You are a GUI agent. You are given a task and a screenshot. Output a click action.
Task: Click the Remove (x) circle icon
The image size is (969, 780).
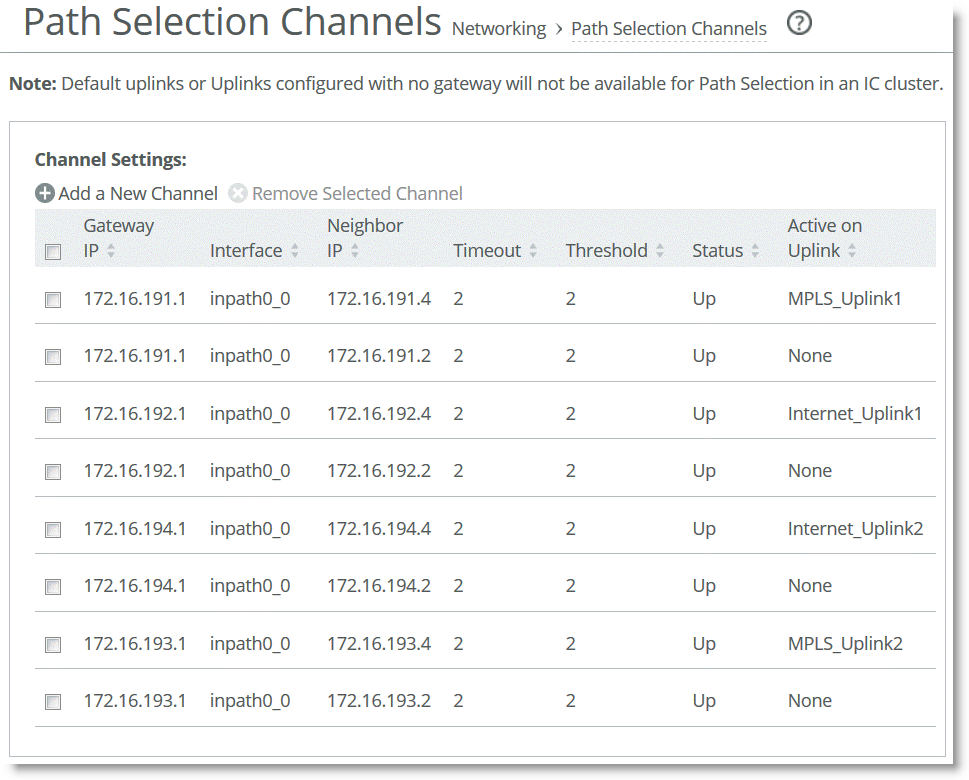click(238, 193)
